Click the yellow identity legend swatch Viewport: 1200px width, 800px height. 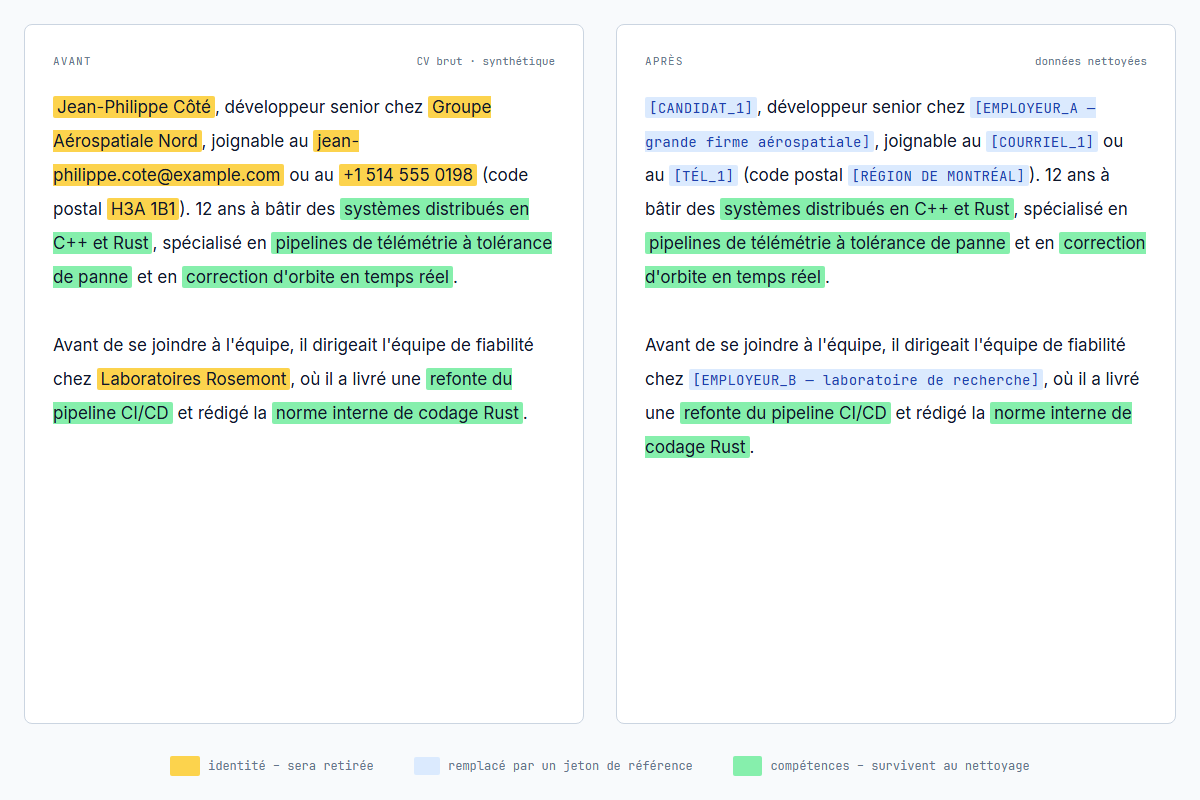pyautogui.click(x=185, y=766)
